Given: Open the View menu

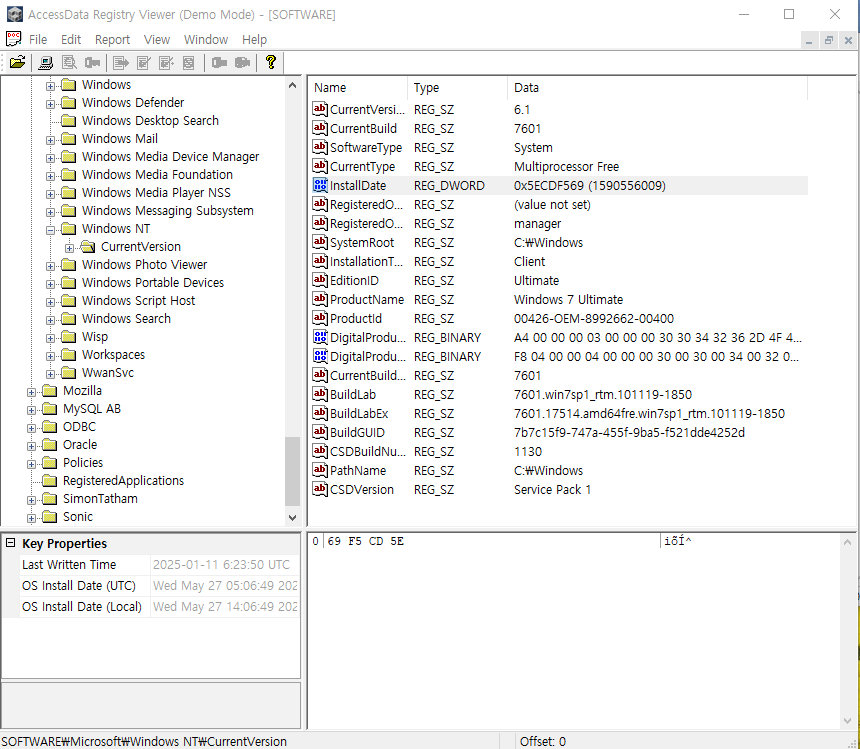Looking at the screenshot, I should point(157,39).
